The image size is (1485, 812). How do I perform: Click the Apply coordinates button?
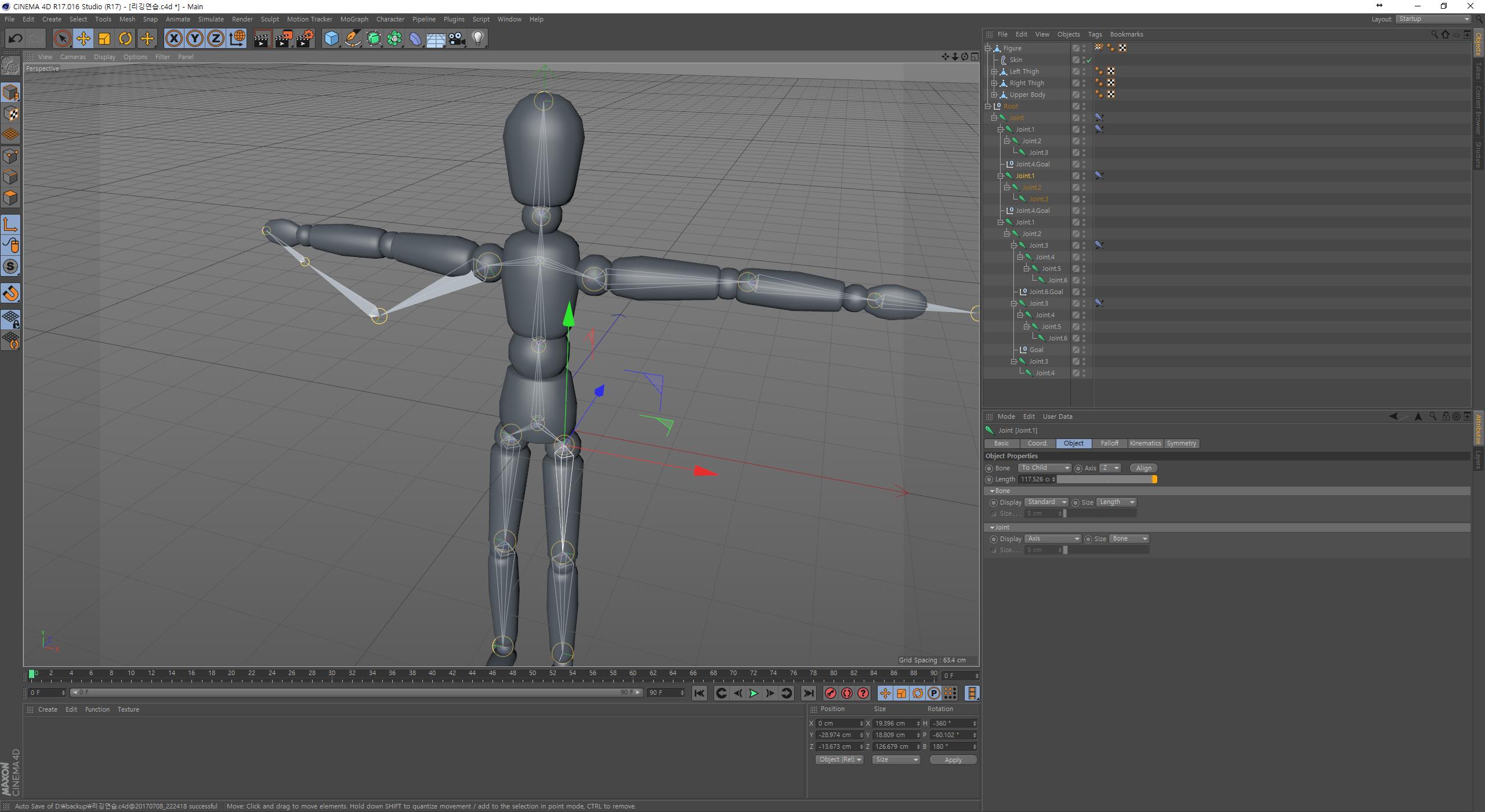pyautogui.click(x=953, y=760)
